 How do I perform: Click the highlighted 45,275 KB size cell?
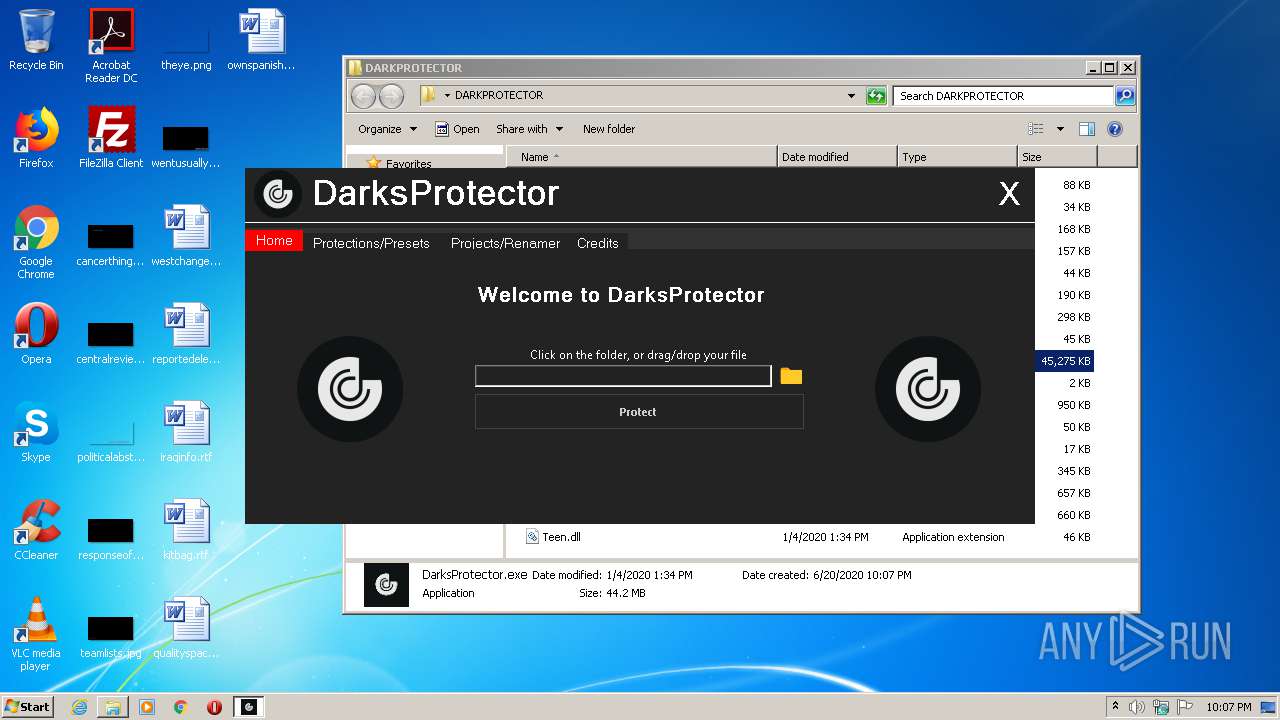coord(1065,361)
